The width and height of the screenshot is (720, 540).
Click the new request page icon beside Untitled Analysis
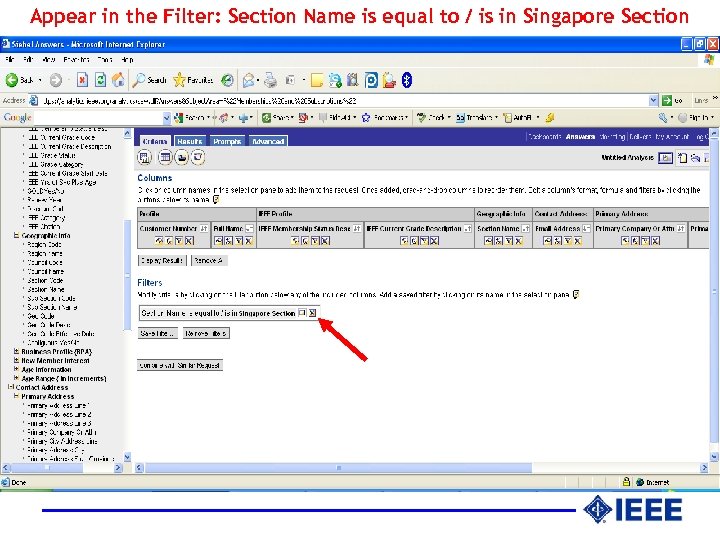tap(682, 158)
